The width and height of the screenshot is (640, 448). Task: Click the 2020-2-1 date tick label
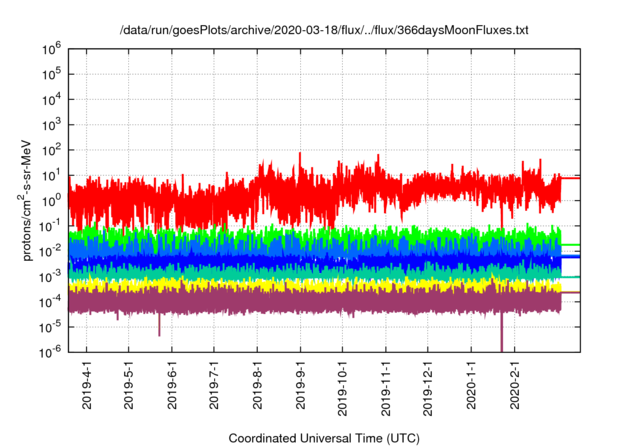[x=515, y=385]
